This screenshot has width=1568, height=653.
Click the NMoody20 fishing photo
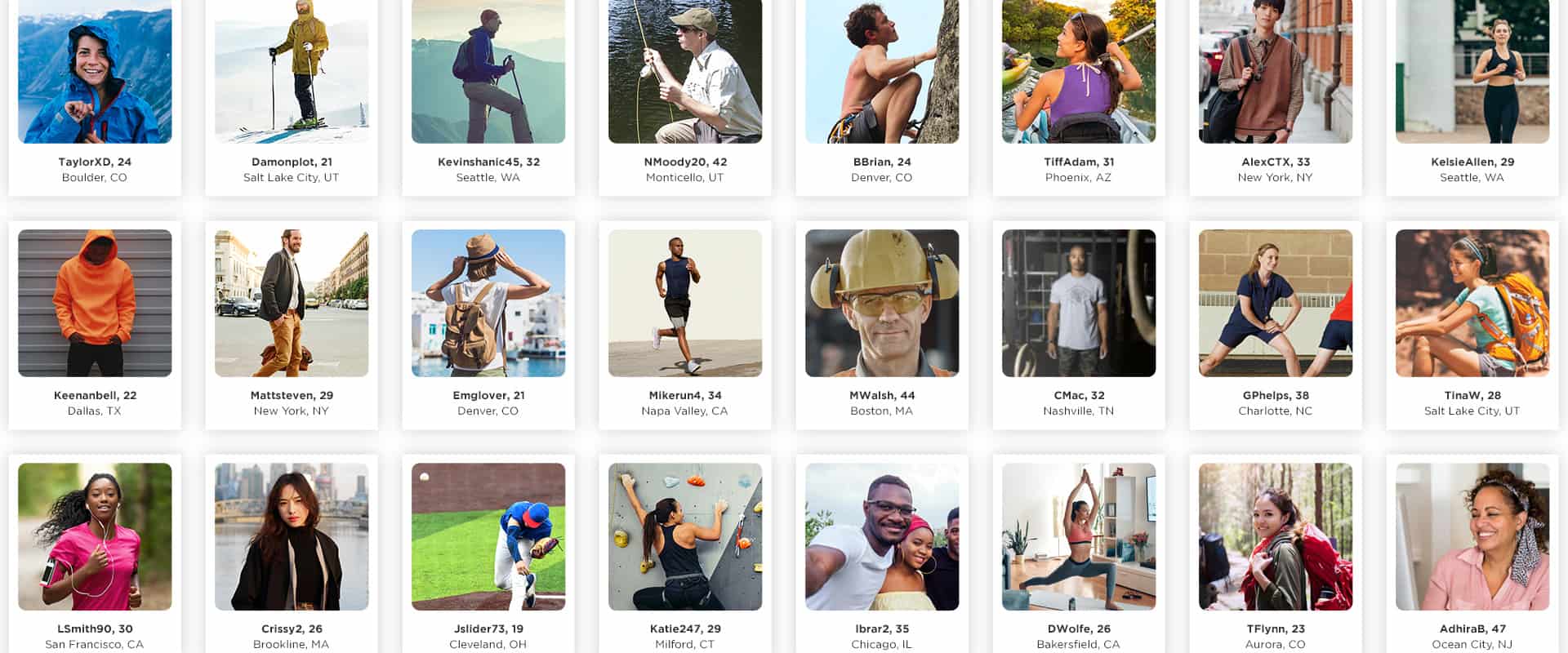pyautogui.click(x=685, y=71)
